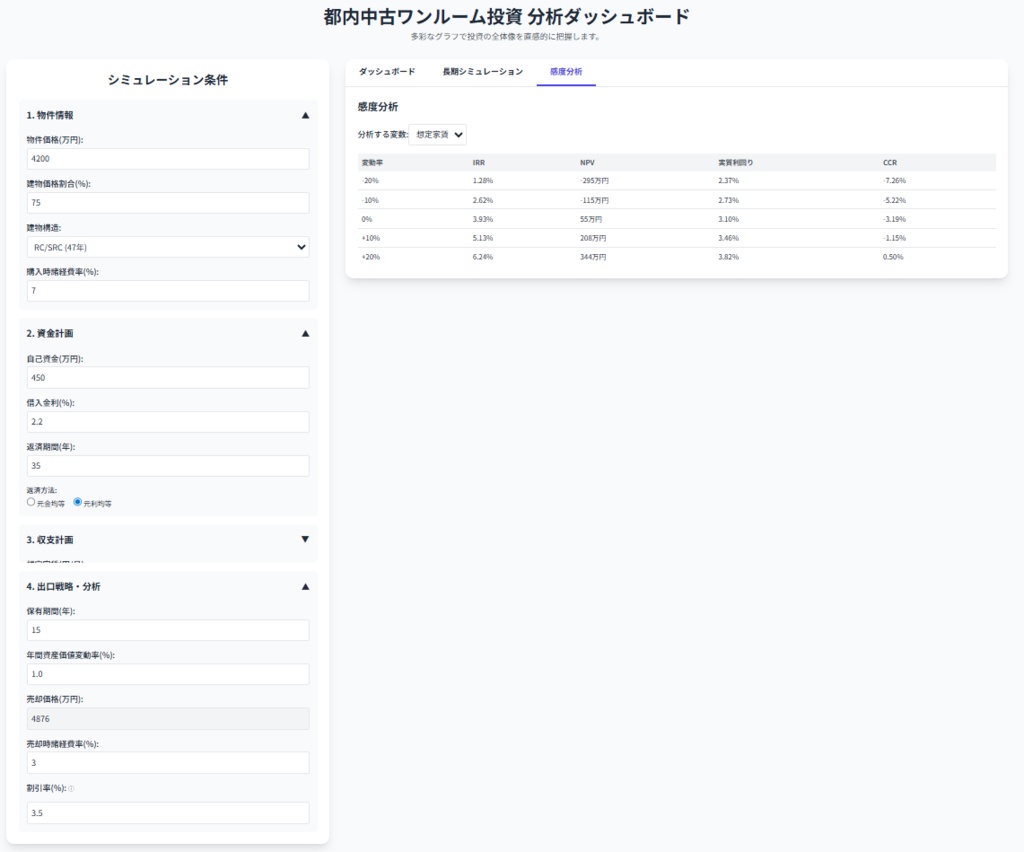Select the 元金均等 repayment radio button
1024x852 pixels.
[31, 502]
